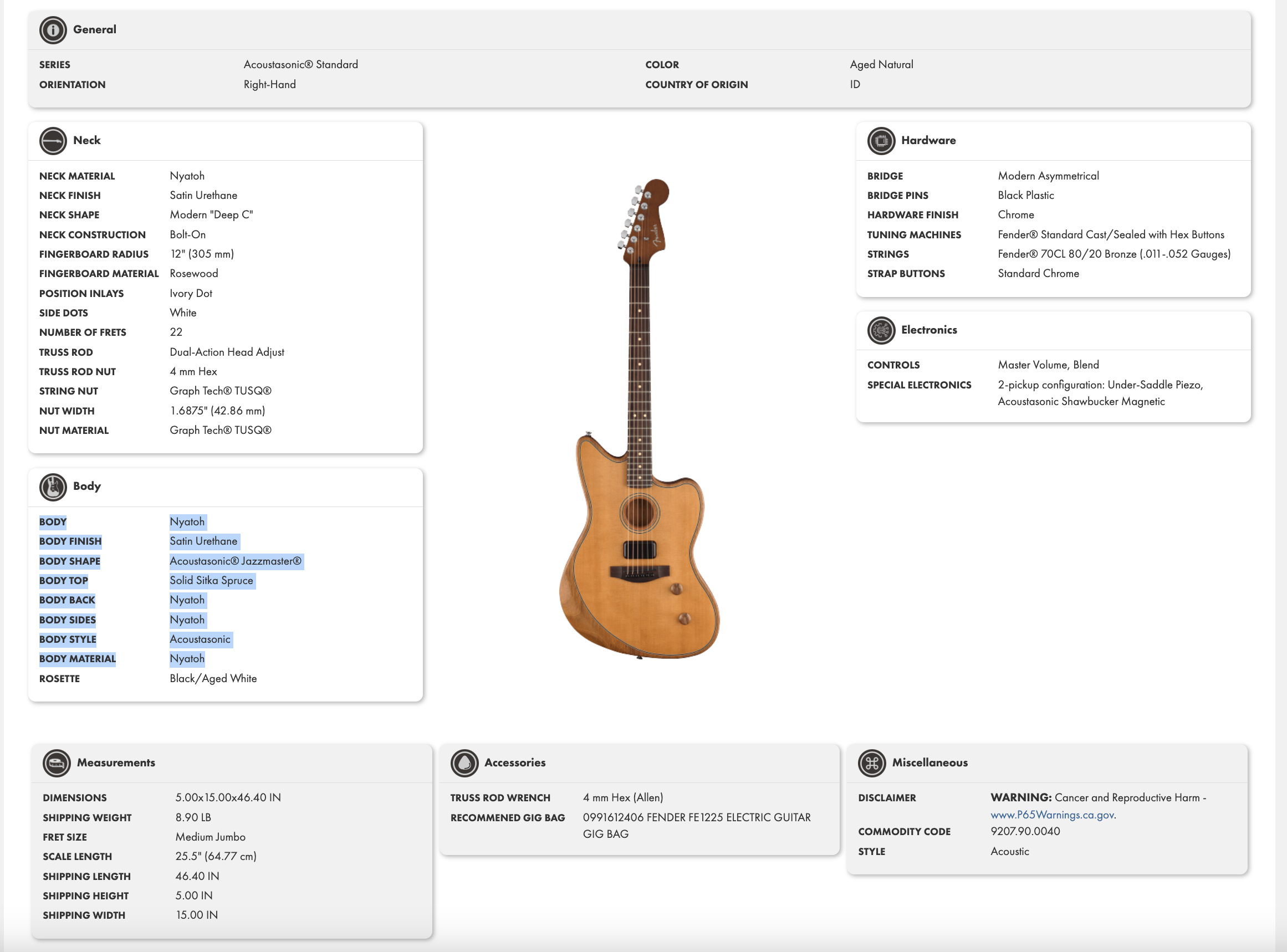The height and width of the screenshot is (952, 1287).
Task: Click the Rosette value Black/Aged White
Action: point(213,678)
